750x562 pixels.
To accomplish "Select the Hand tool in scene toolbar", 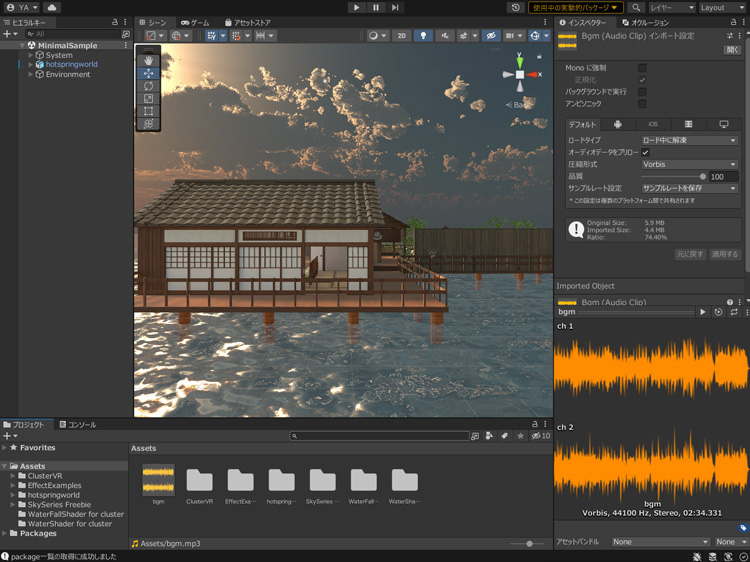I will point(149,60).
